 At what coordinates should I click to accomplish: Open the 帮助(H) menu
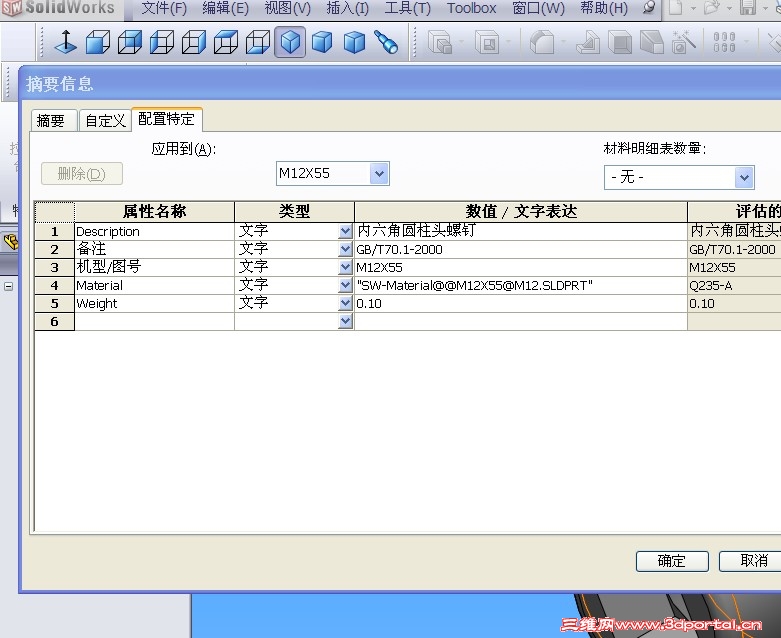pos(604,8)
